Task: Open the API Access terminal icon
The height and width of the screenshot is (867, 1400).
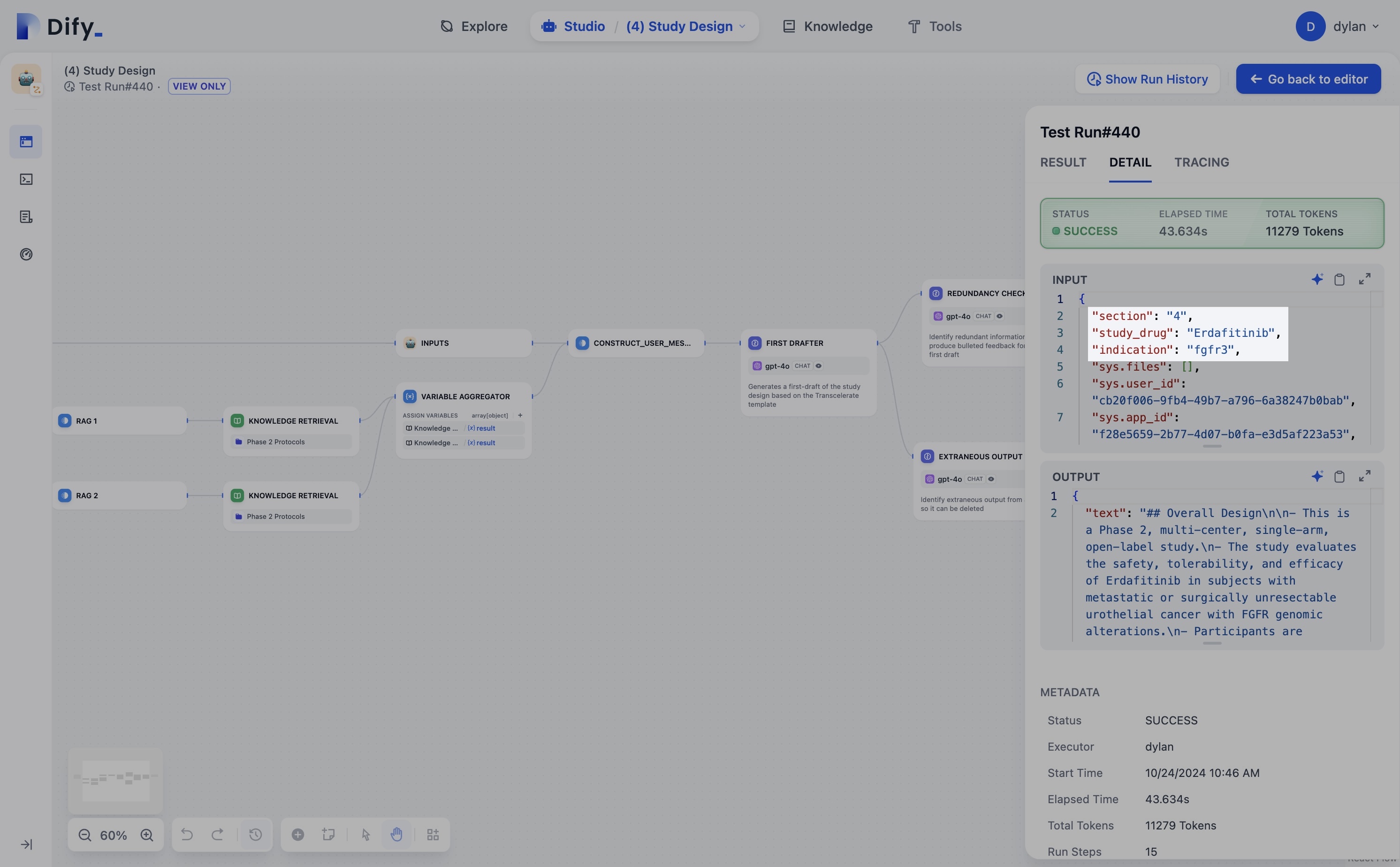Action: click(26, 180)
